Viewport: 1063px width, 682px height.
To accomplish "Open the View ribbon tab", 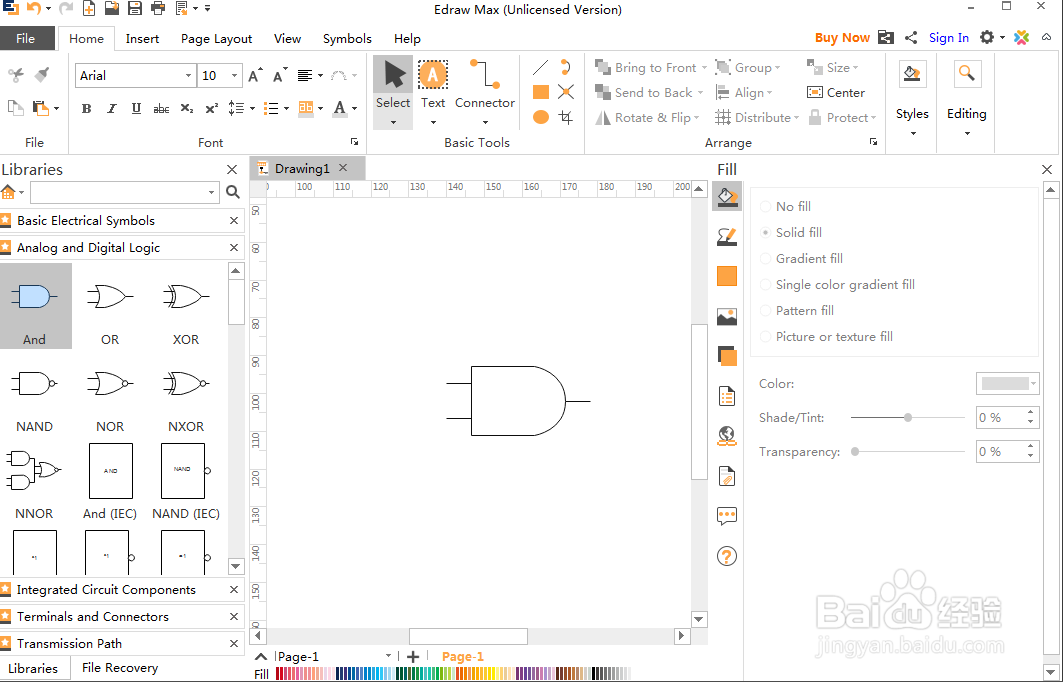I will pos(287,39).
